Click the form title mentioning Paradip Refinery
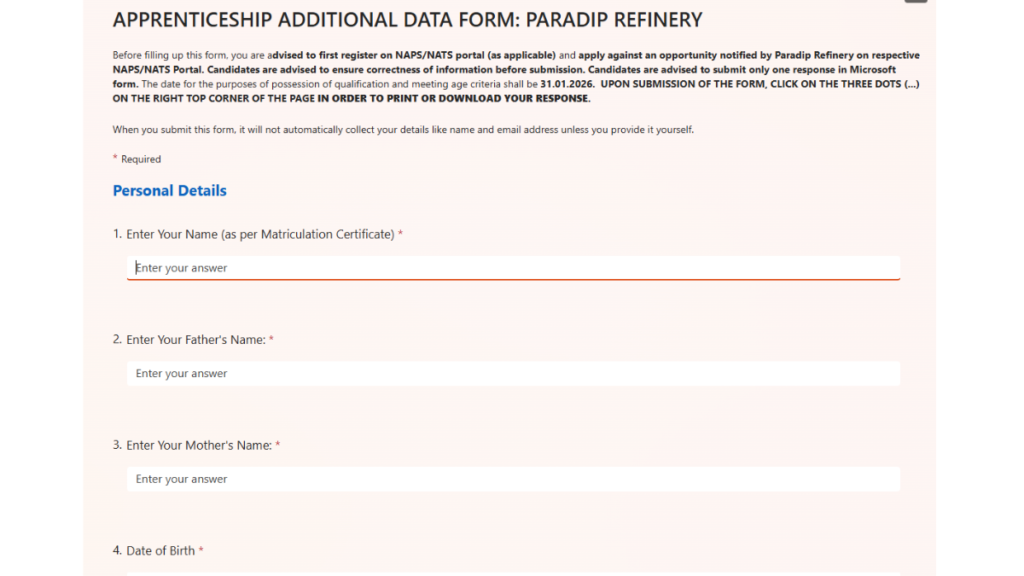This screenshot has width=1024, height=576. (x=407, y=20)
